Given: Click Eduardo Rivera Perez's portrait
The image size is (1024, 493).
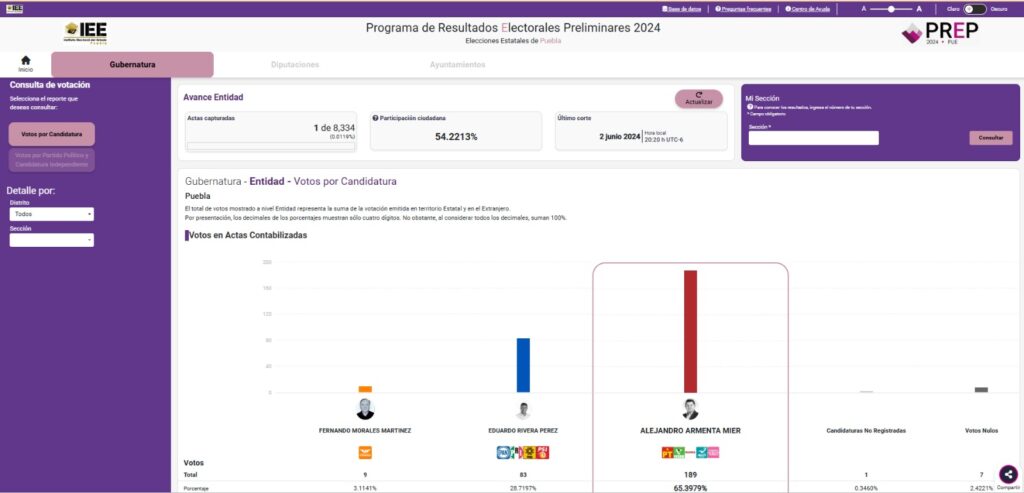Looking at the screenshot, I should 522,410.
